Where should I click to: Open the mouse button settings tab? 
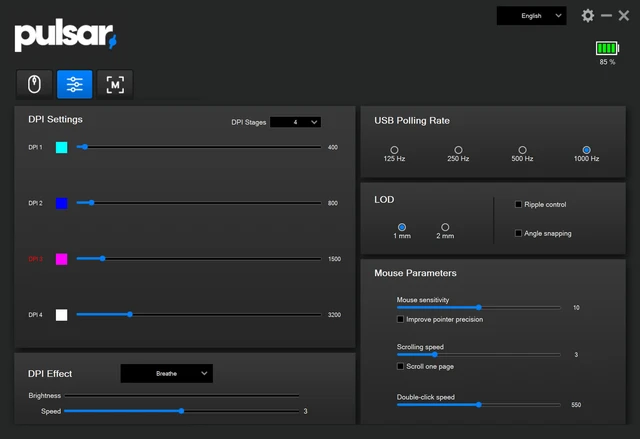(x=34, y=84)
